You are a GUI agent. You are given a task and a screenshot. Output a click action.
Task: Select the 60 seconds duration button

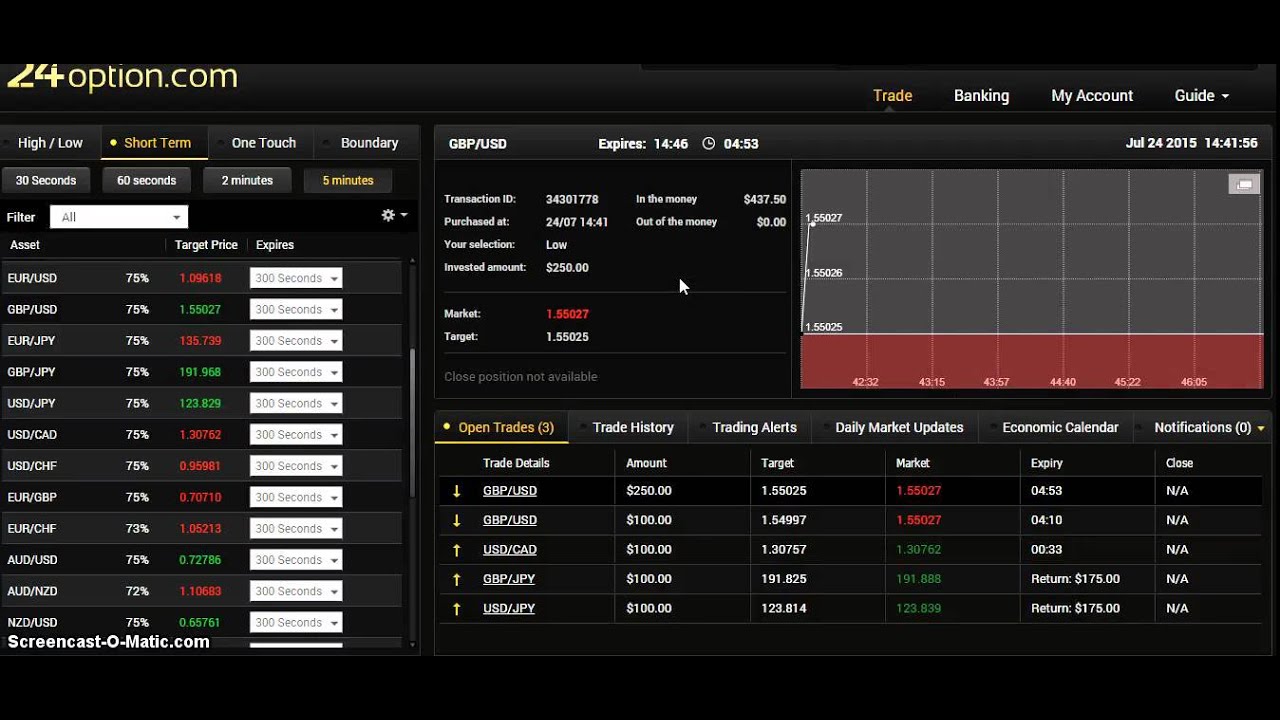point(146,181)
